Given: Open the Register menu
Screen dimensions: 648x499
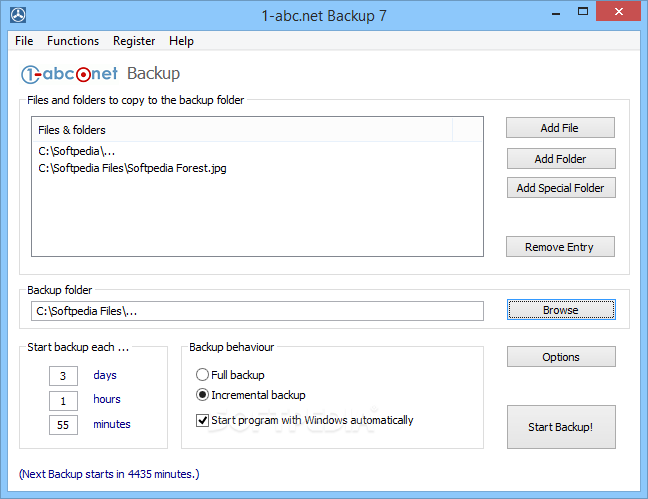Looking at the screenshot, I should pos(134,41).
